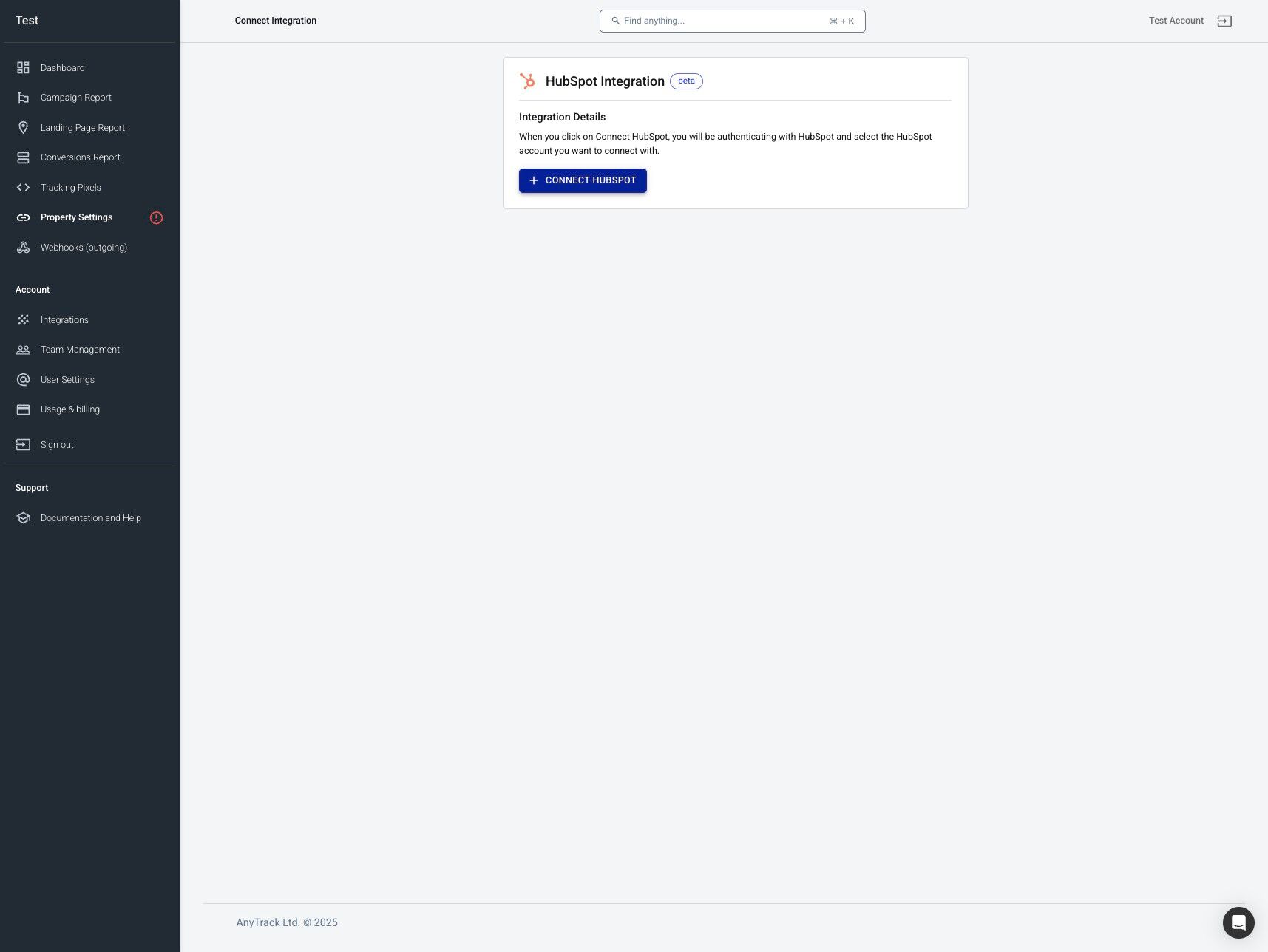
Task: Click the HubSpot Integration heading
Action: [605, 81]
